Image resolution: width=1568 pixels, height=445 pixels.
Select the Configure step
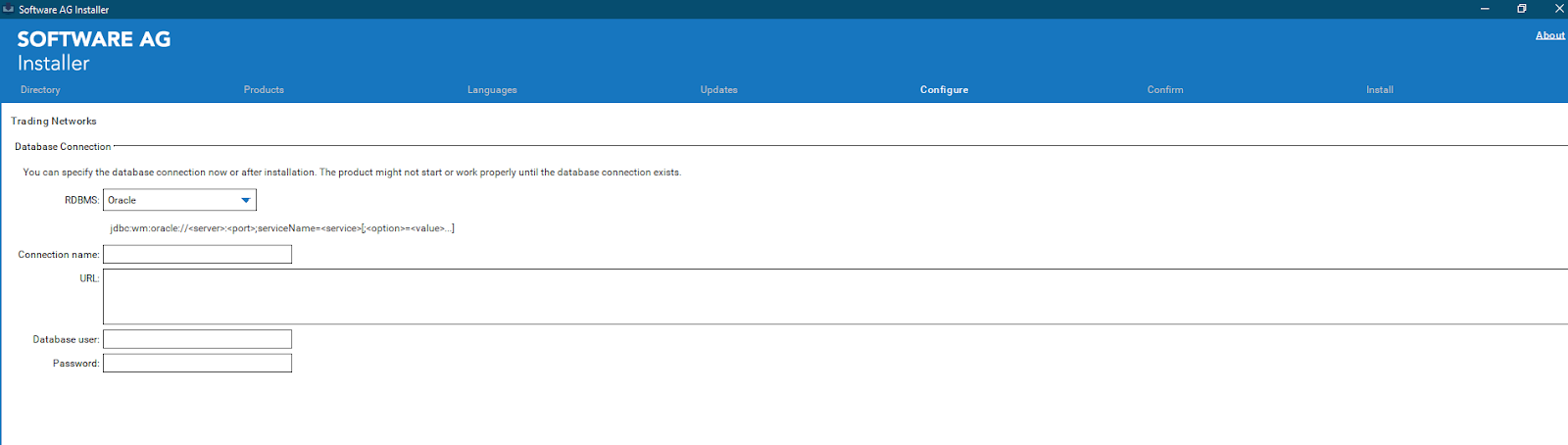pos(944,89)
